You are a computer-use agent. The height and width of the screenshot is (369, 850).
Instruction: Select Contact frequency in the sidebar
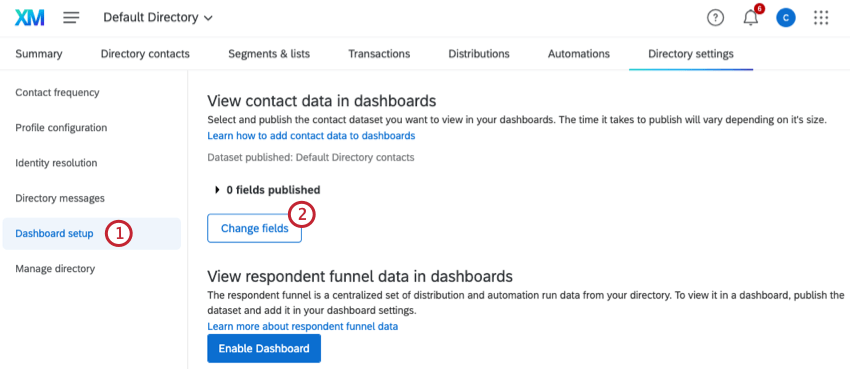tap(57, 93)
